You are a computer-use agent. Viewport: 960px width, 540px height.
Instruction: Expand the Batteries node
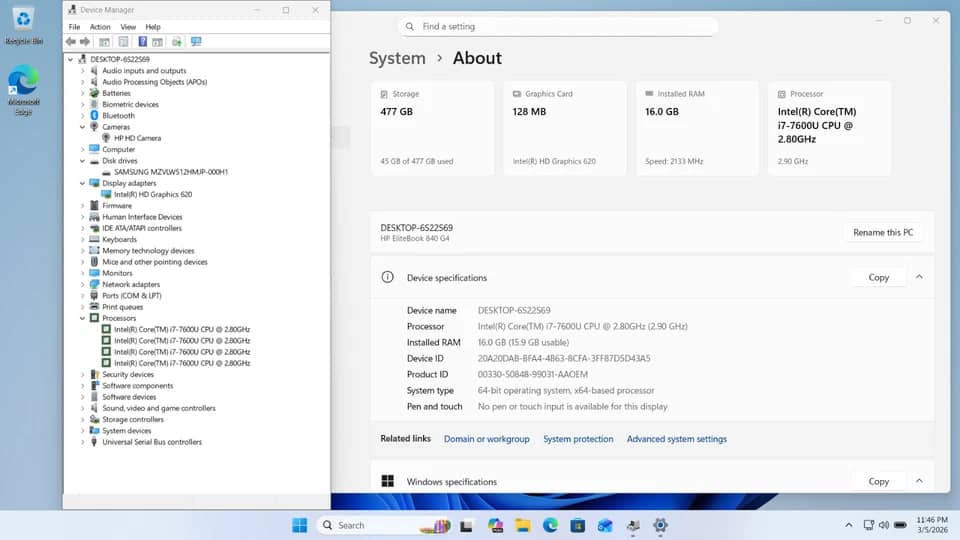[x=83, y=94]
